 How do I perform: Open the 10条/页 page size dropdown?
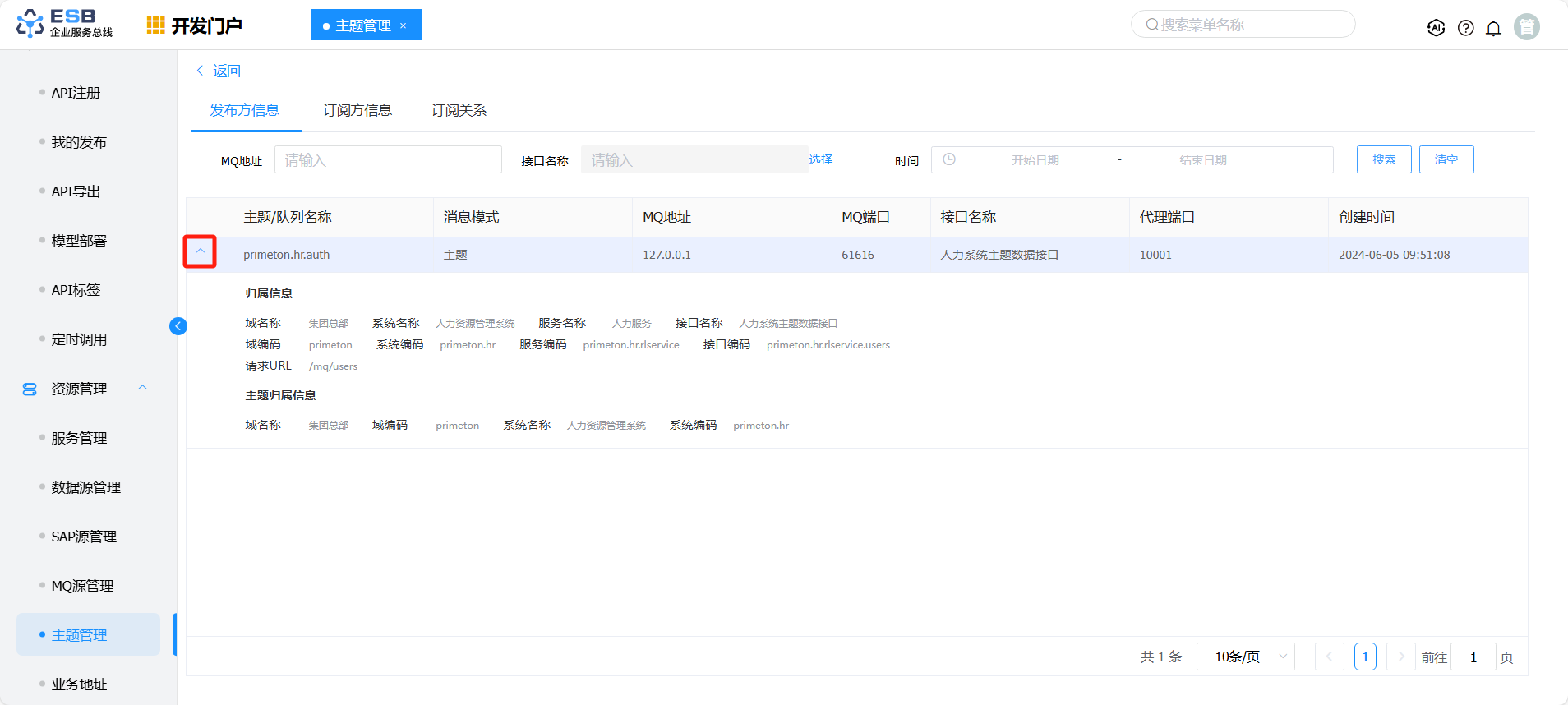pyautogui.click(x=1245, y=657)
